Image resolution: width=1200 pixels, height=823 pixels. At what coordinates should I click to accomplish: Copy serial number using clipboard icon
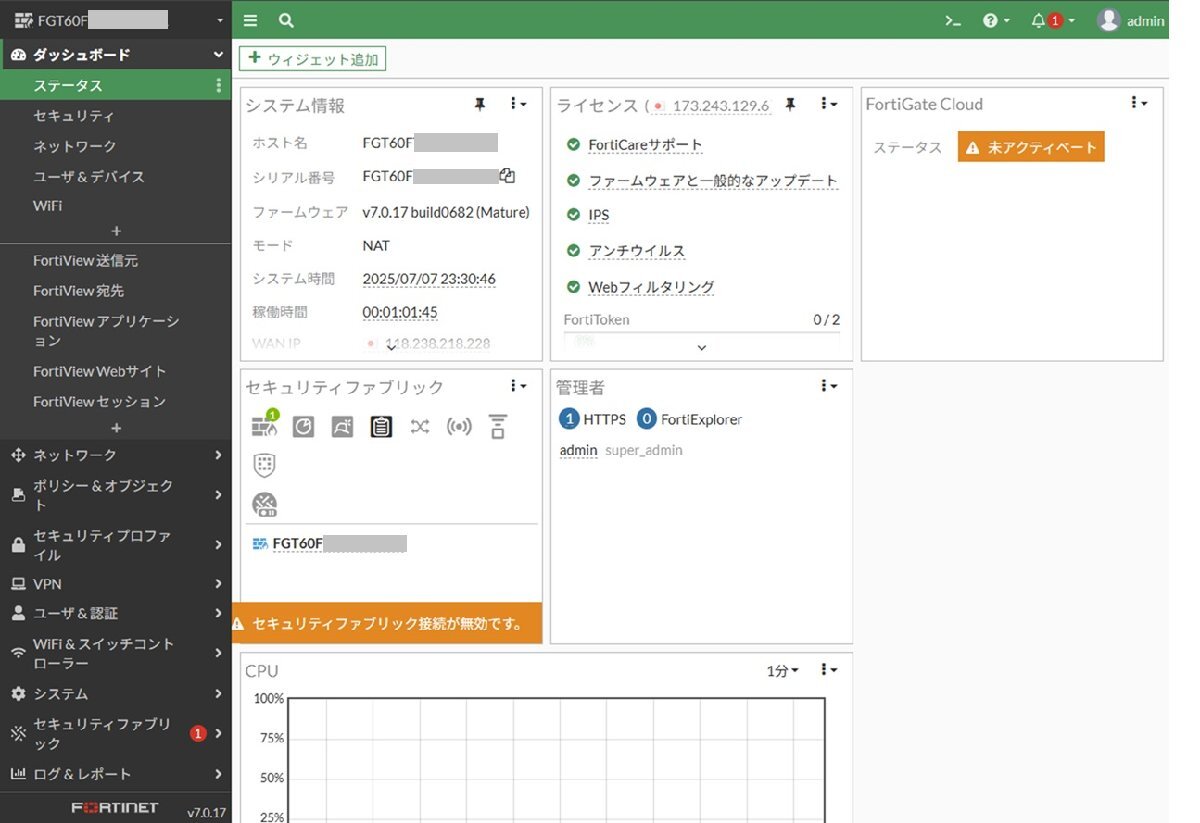coord(507,176)
